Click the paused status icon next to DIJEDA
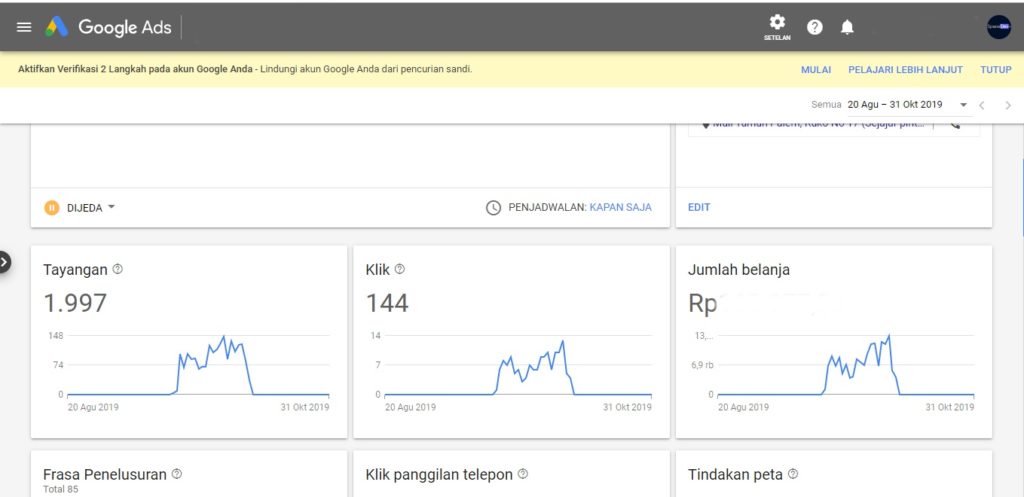This screenshot has width=1024, height=497. 52,208
